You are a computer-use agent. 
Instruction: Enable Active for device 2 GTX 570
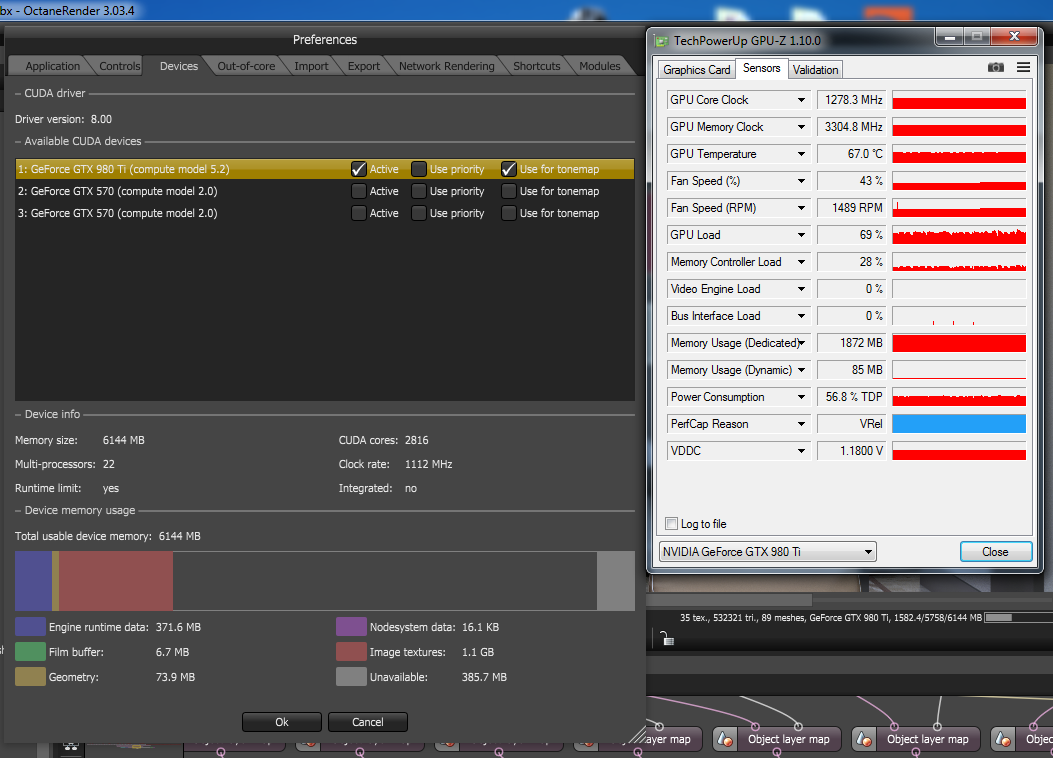359,191
